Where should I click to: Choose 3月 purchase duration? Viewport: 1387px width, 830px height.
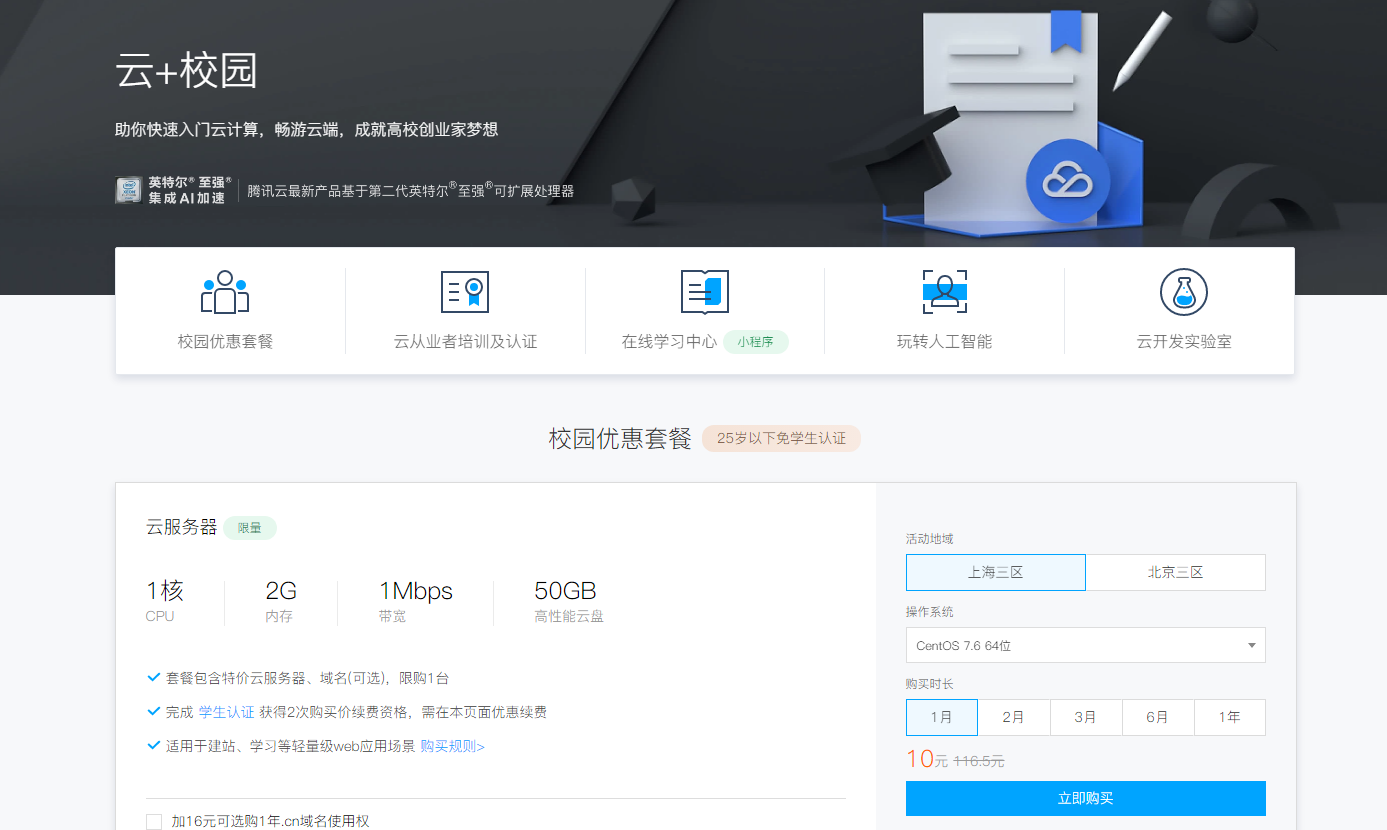1085,717
